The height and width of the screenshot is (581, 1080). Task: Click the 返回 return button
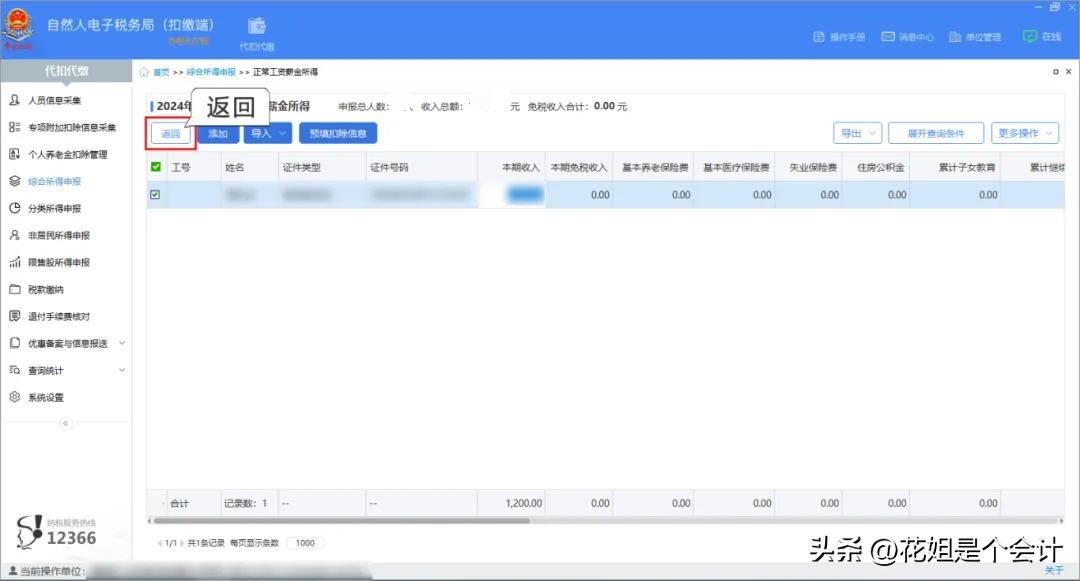coord(171,132)
